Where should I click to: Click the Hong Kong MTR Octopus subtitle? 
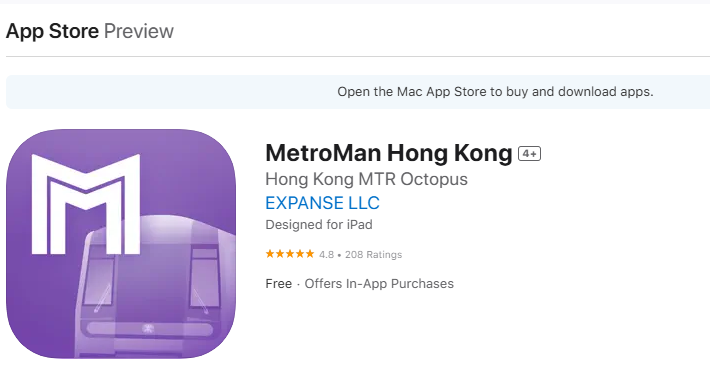pos(366,179)
